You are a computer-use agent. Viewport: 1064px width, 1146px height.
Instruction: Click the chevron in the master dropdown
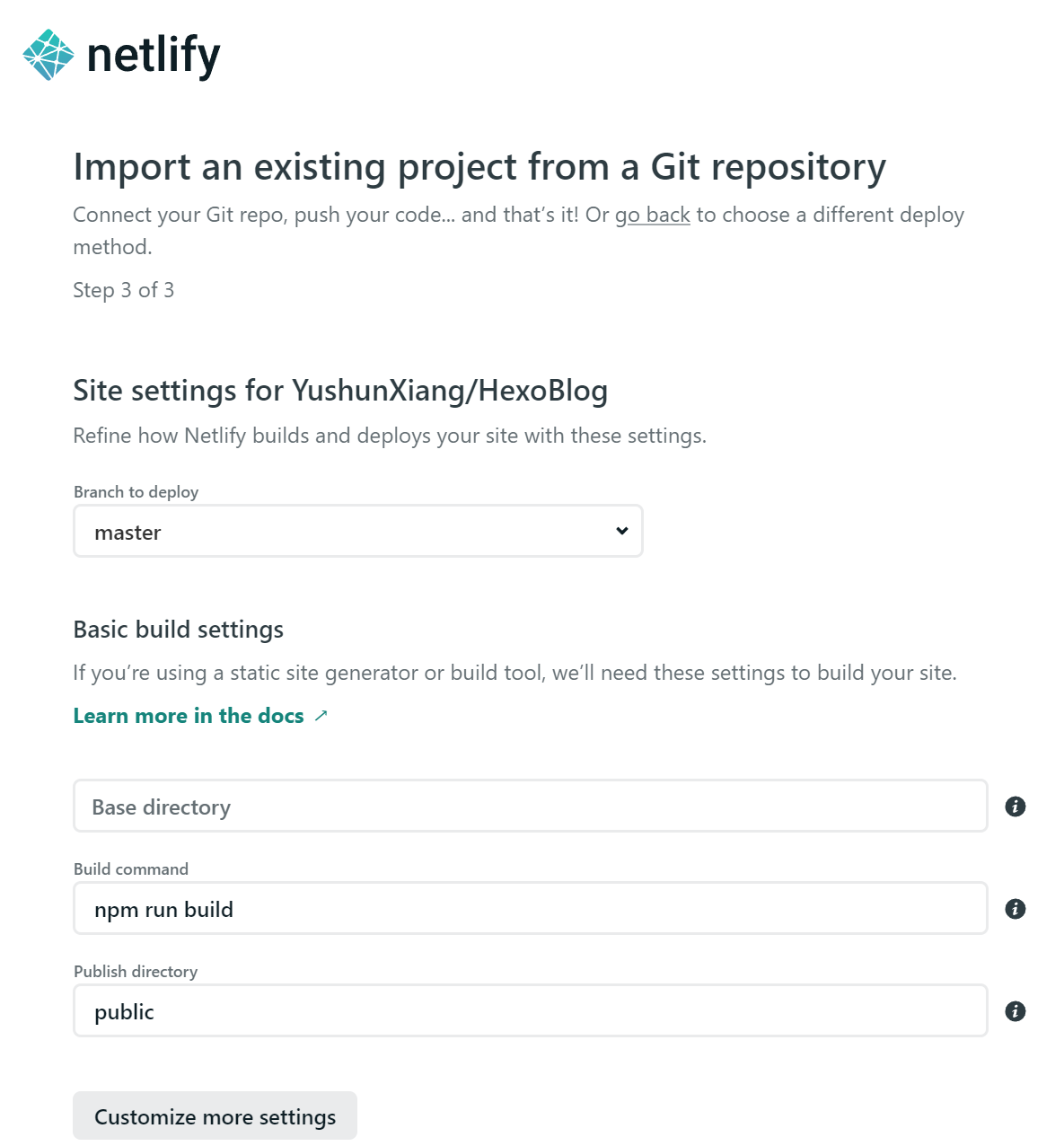point(622,531)
